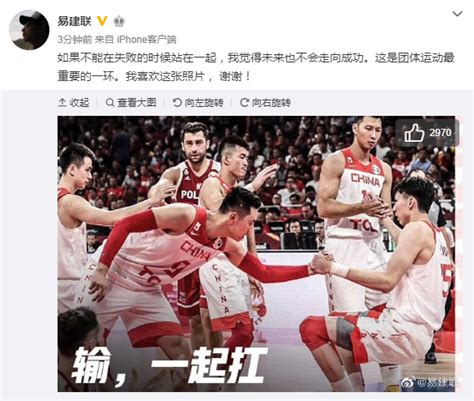Open the 3分钟前 timestamp link

coord(74,40)
